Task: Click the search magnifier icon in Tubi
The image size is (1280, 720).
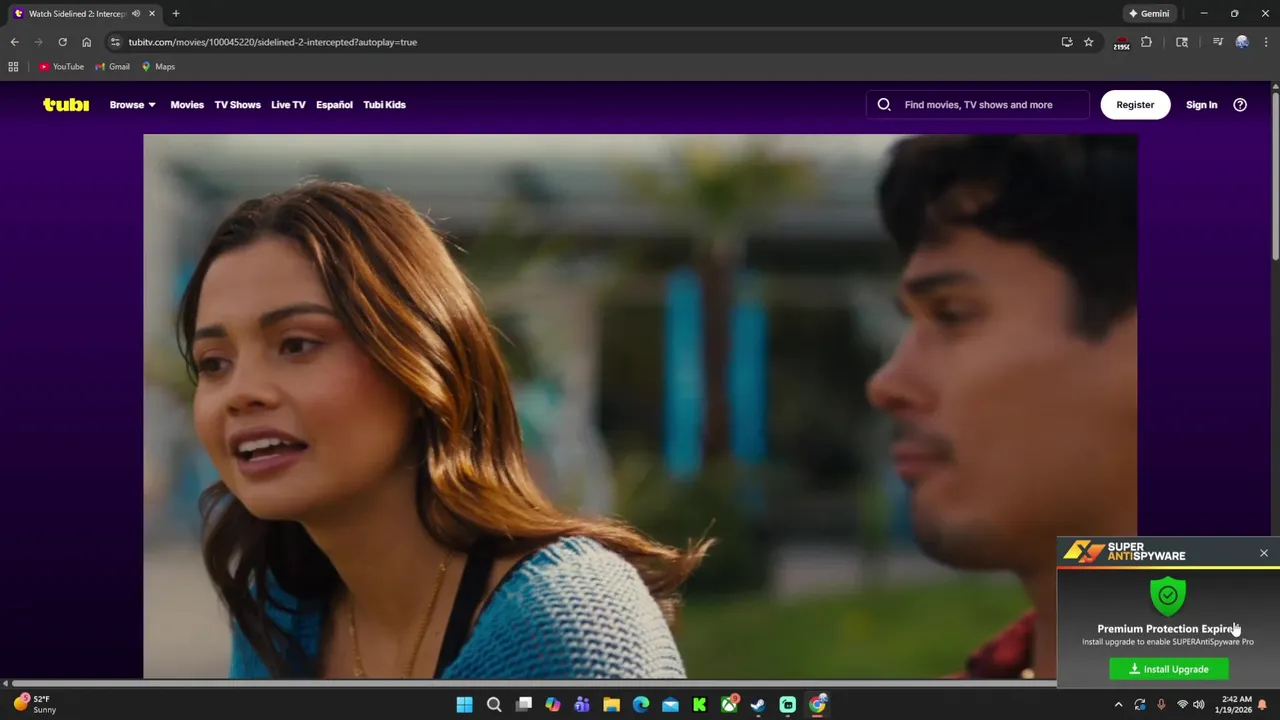Action: (884, 104)
